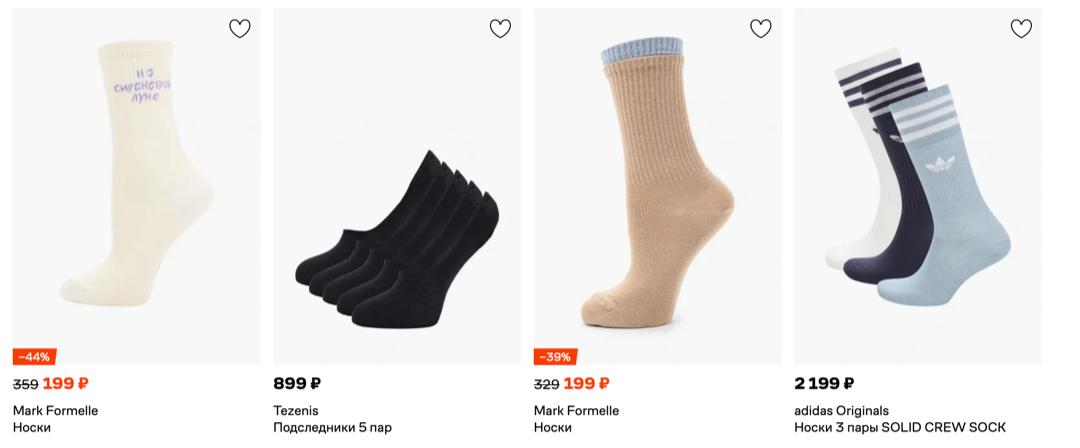The height and width of the screenshot is (448, 1080).
Task: Open cream sock with purple text image
Action: coord(136,180)
